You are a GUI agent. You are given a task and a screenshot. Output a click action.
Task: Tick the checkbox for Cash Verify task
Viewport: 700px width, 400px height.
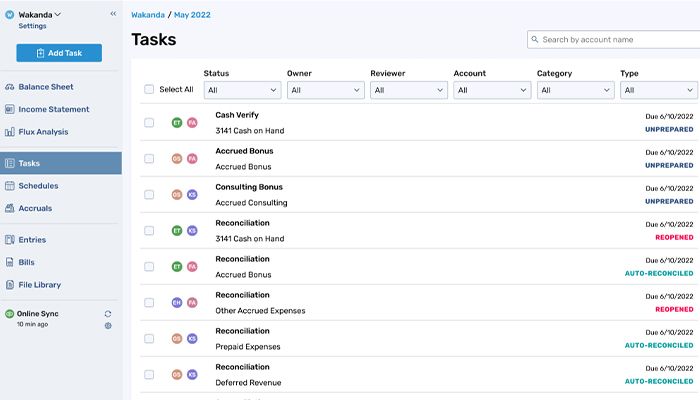[x=149, y=123]
